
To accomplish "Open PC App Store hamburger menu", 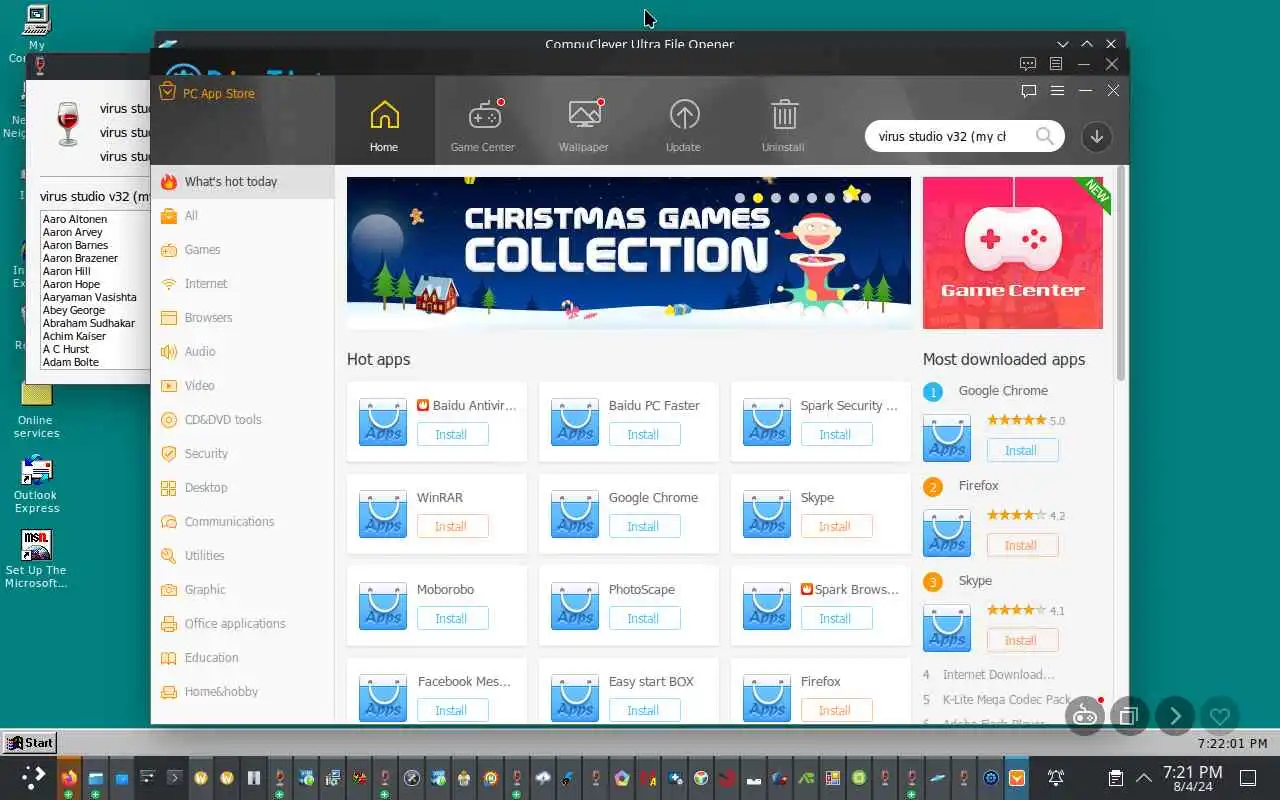I will click(1057, 90).
